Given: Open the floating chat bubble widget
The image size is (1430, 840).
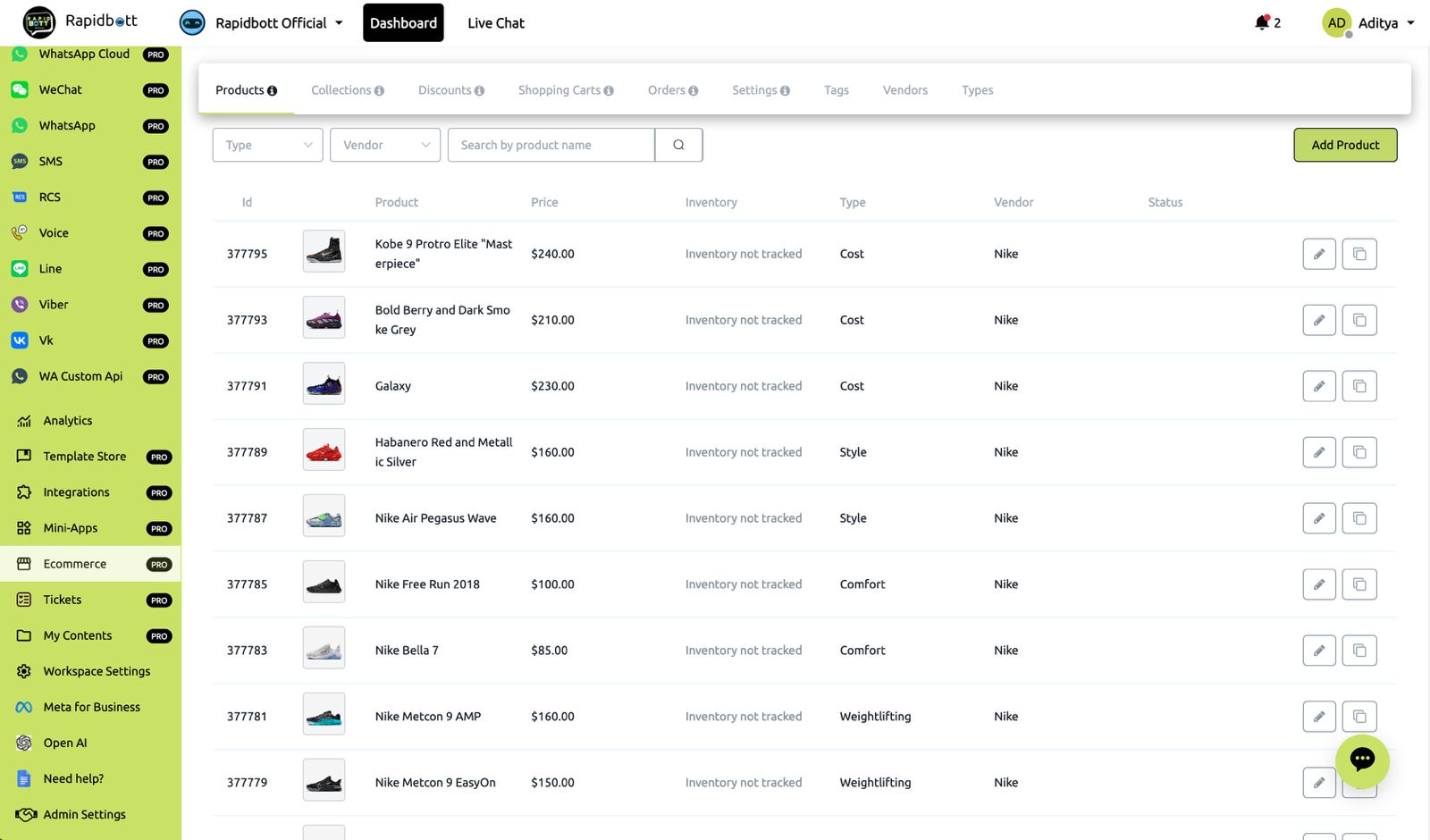Looking at the screenshot, I should click(x=1361, y=760).
